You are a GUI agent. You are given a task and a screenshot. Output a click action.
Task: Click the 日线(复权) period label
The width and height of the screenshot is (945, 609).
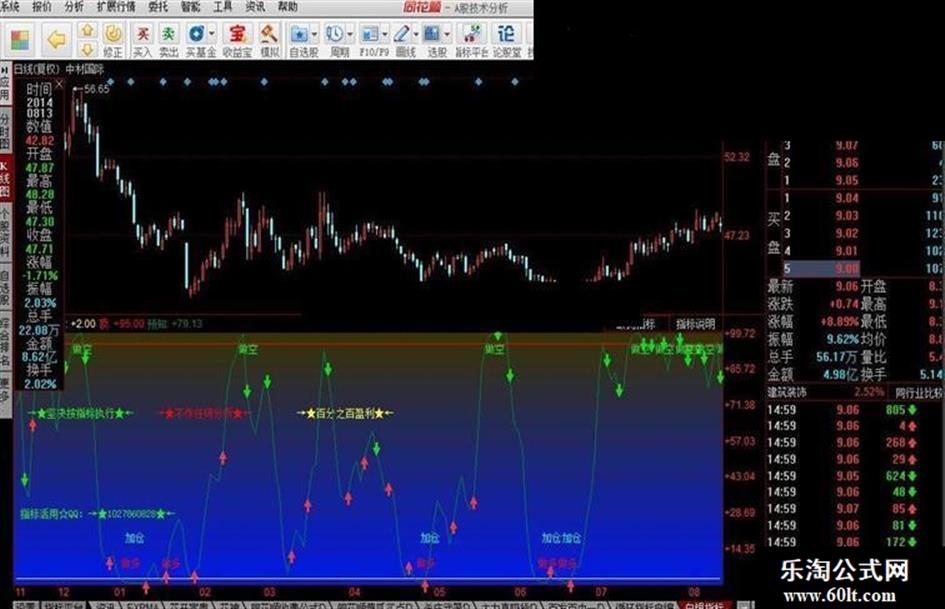tap(36, 69)
